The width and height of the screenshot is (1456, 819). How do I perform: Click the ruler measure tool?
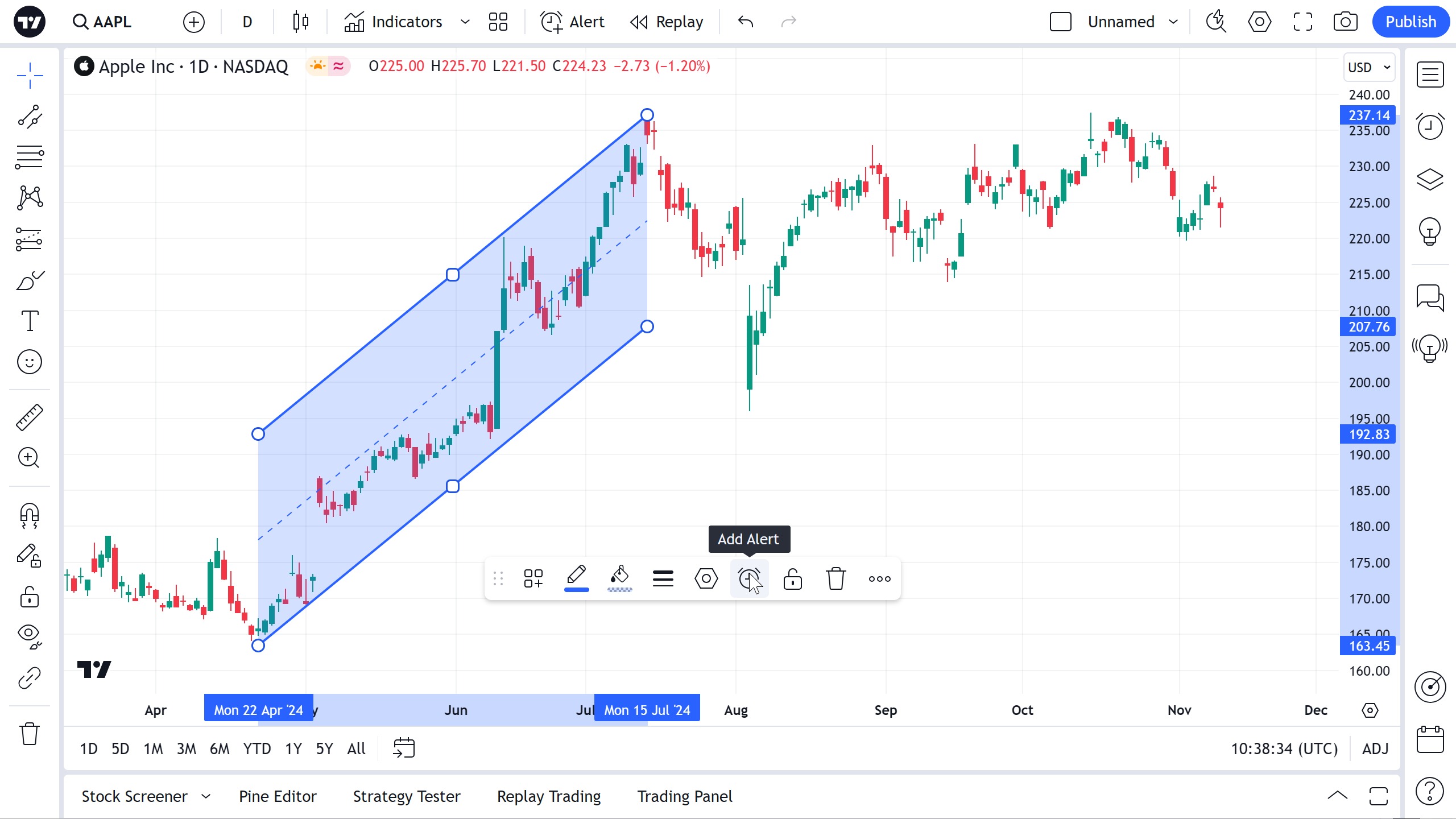pos(30,417)
